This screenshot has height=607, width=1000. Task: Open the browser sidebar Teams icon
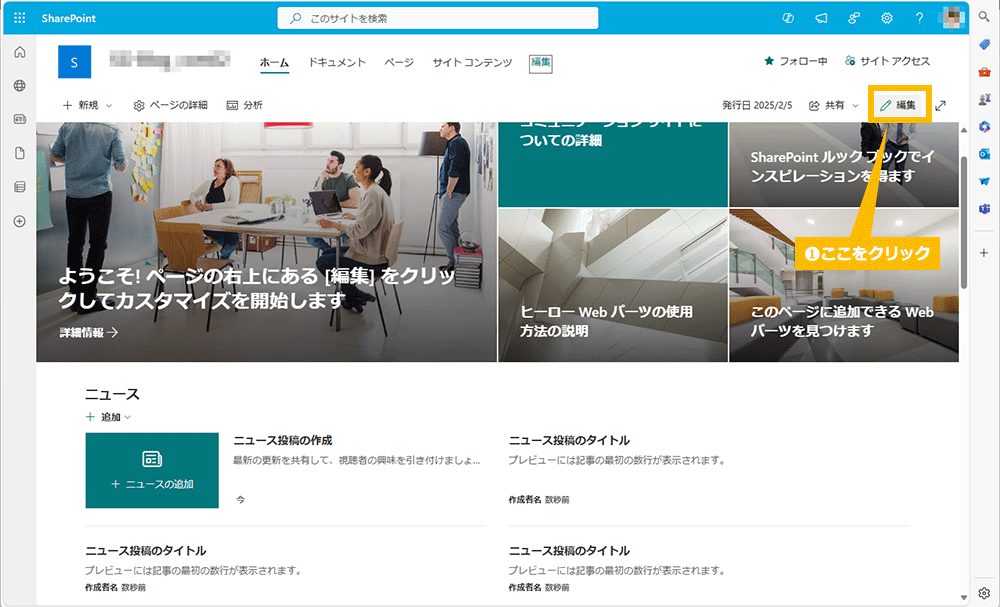(x=984, y=208)
